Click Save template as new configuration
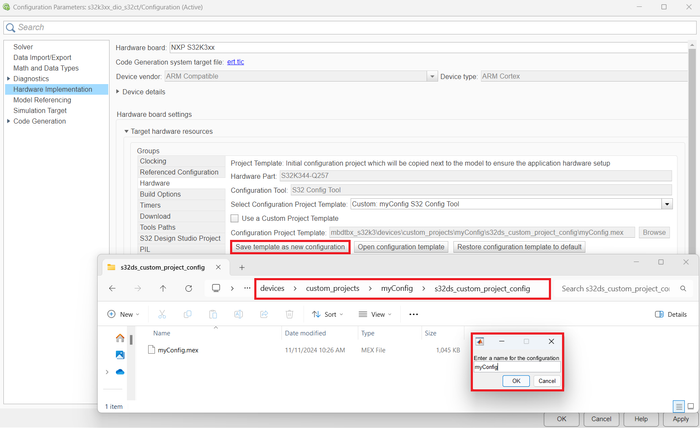 point(290,247)
